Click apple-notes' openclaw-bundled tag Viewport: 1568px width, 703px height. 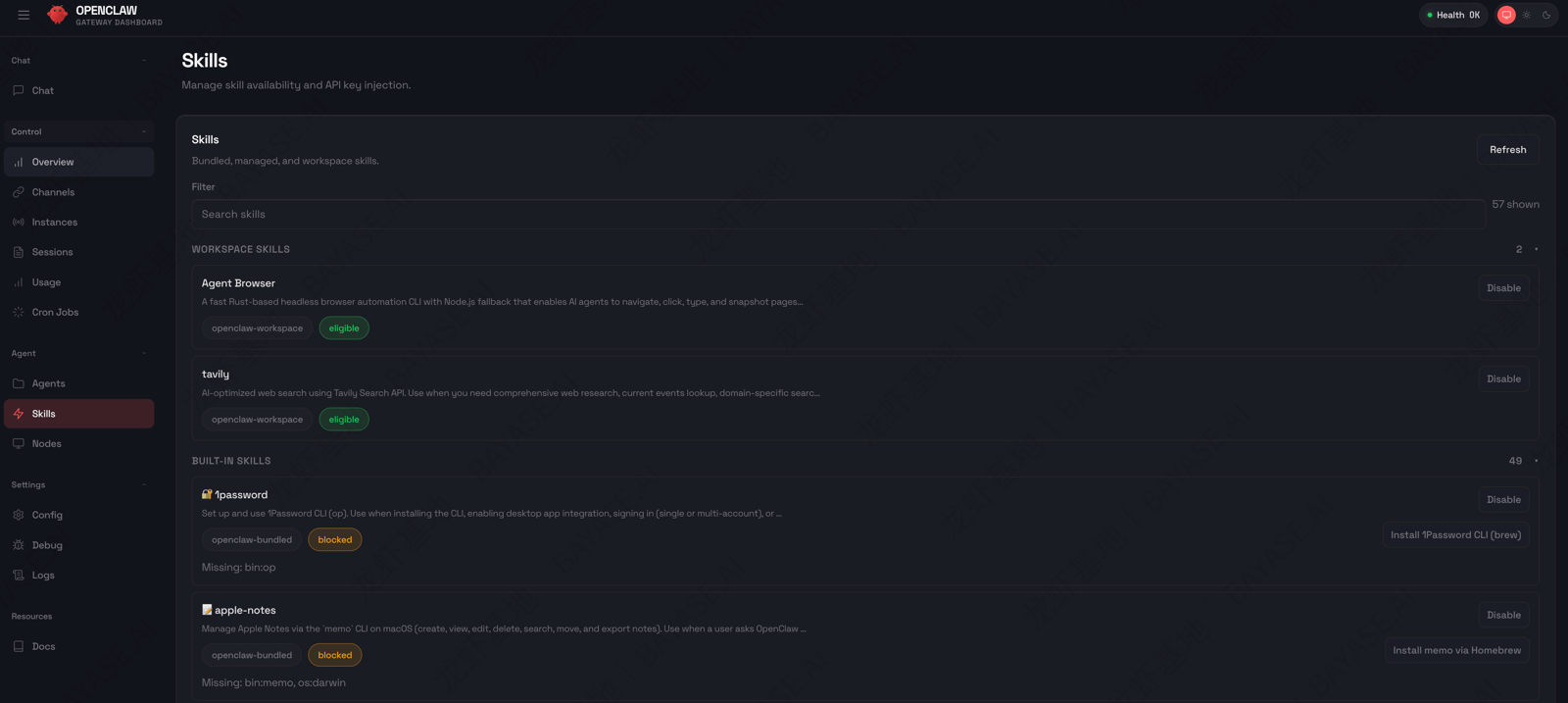tap(252, 655)
